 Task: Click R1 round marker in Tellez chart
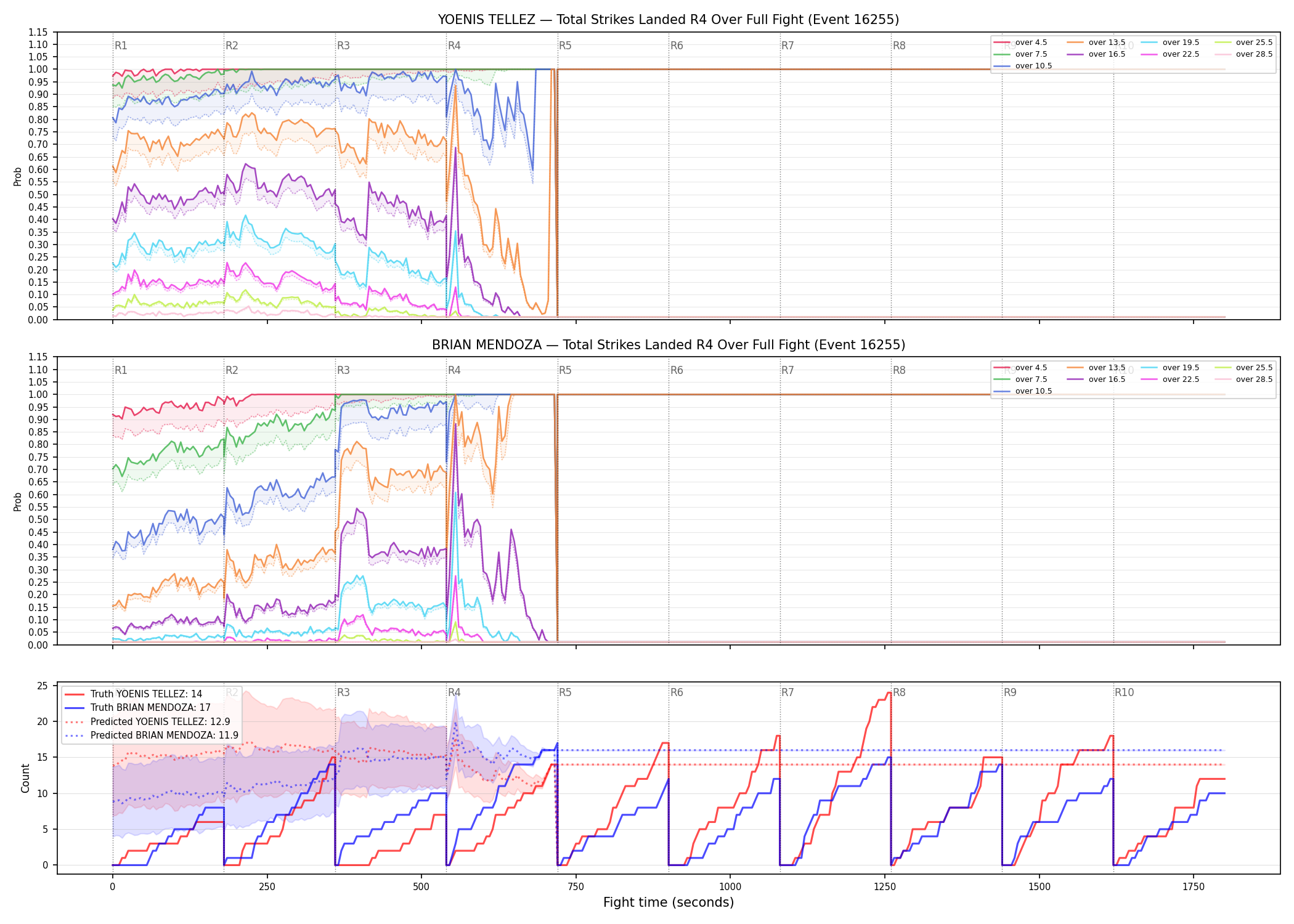point(121,46)
